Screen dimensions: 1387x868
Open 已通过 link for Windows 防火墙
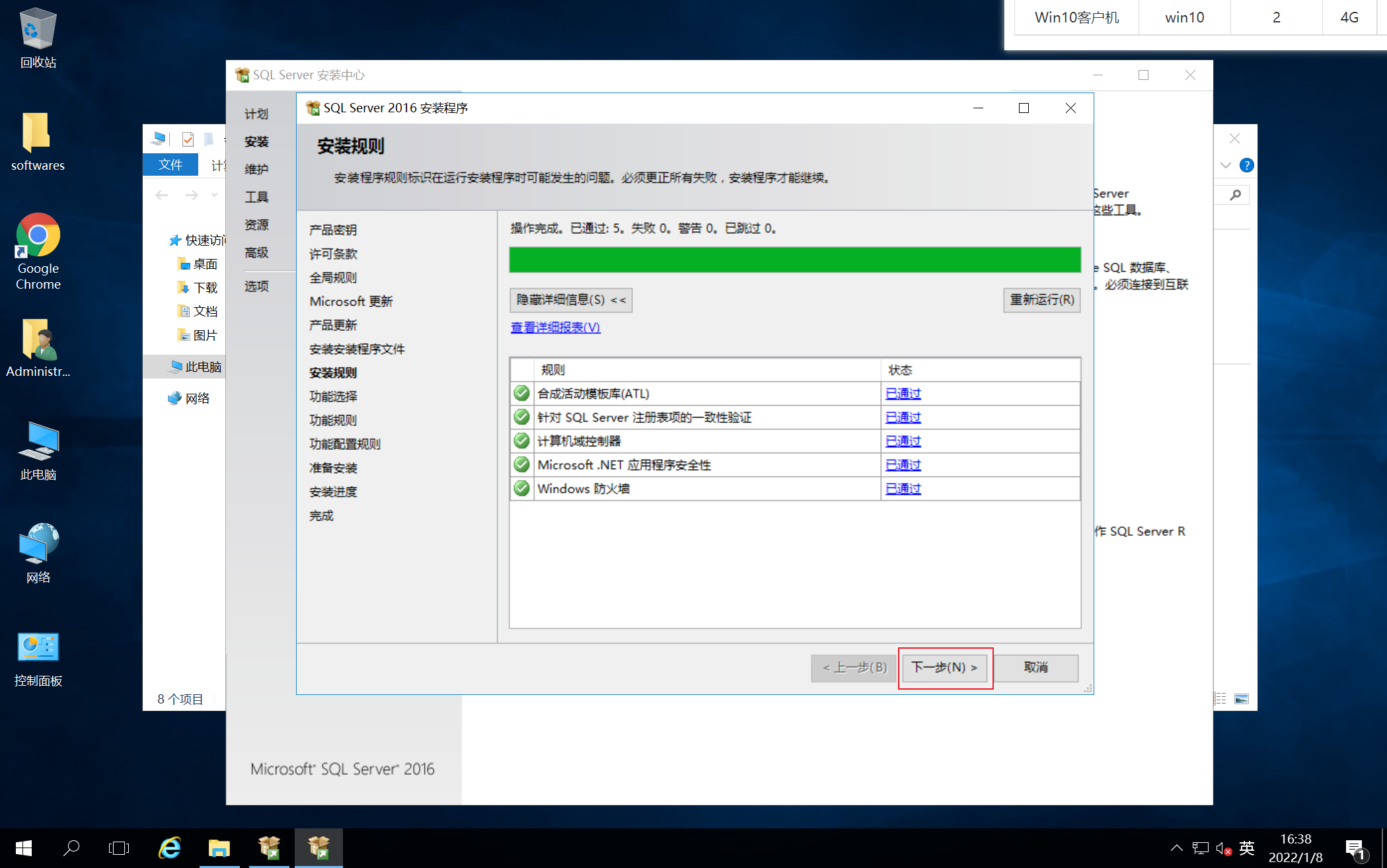[903, 489]
